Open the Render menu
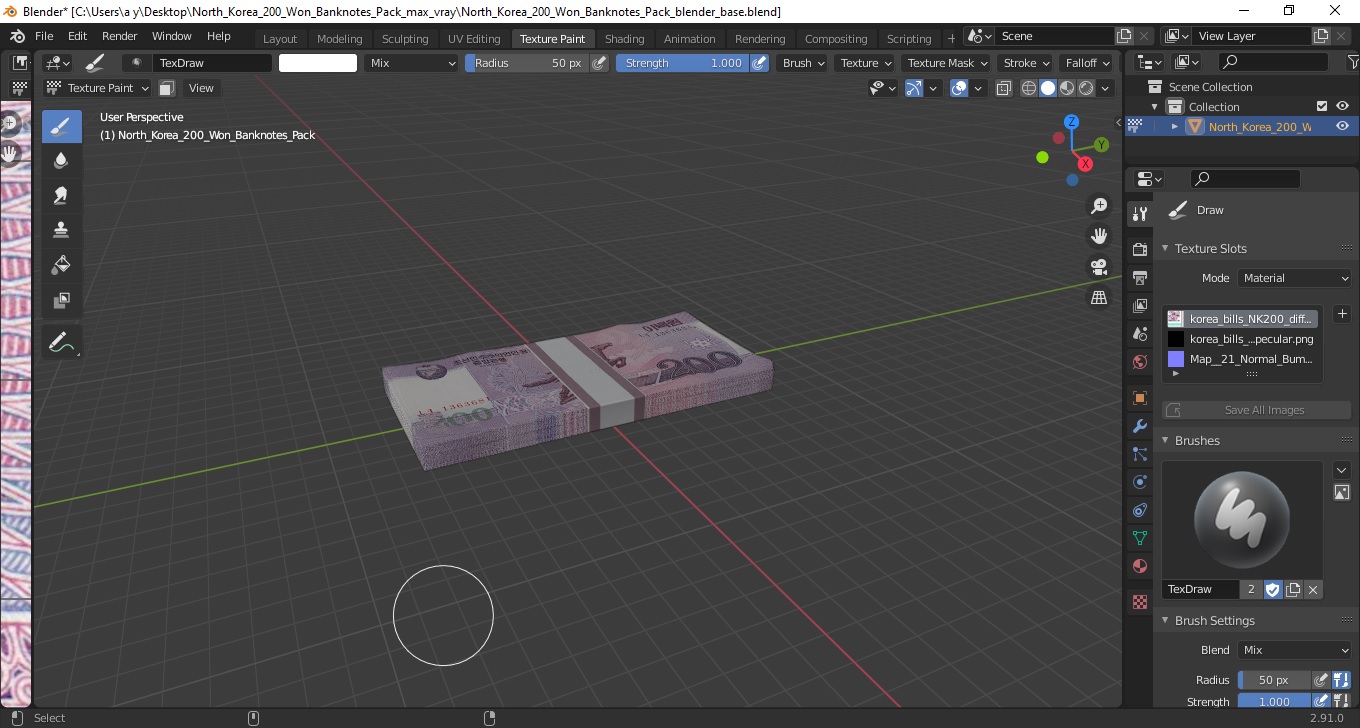This screenshot has width=1360, height=728. pos(119,36)
